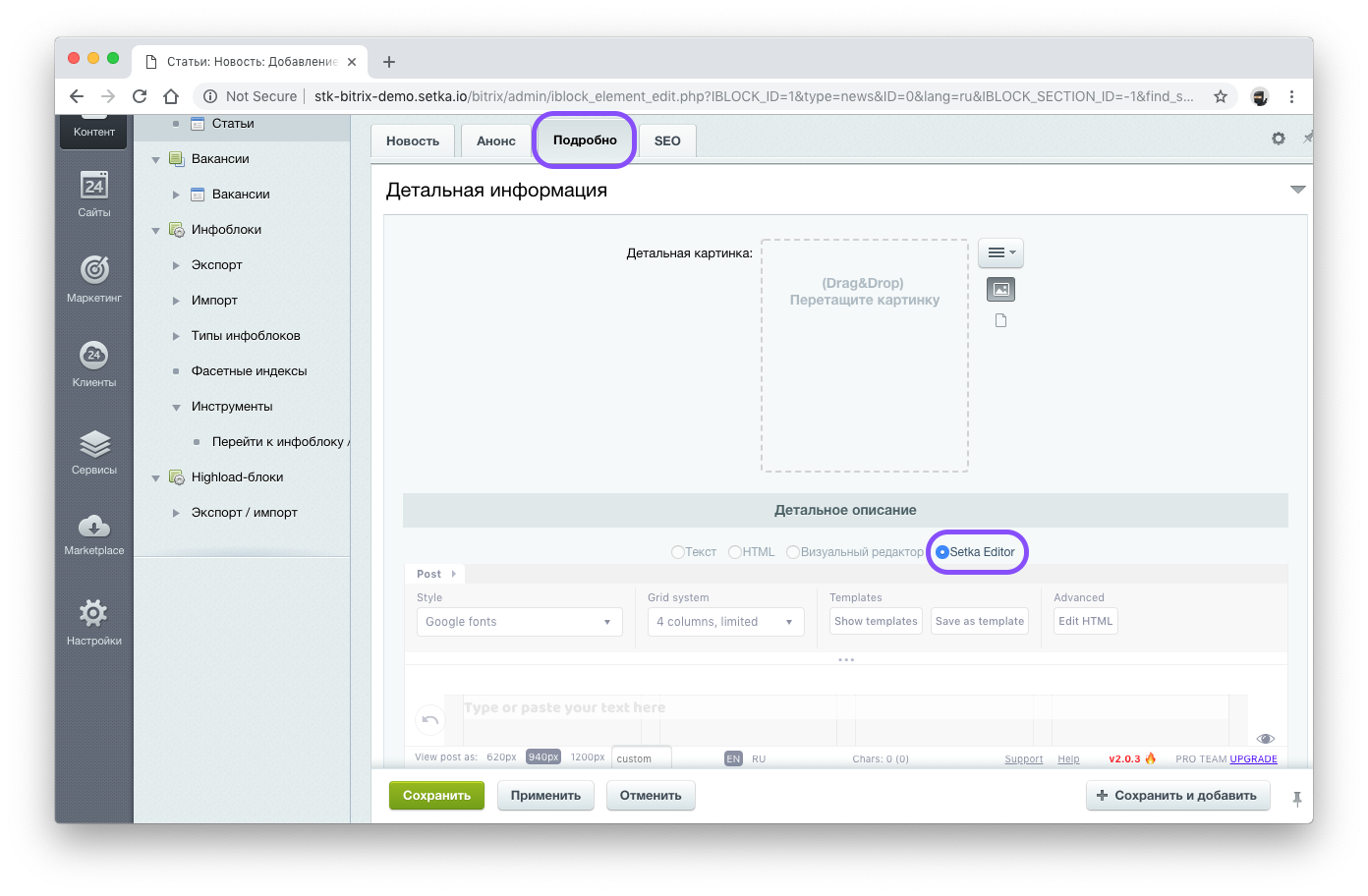This screenshot has width=1368, height=896.
Task: Switch to the Анонс tab
Action: (495, 140)
